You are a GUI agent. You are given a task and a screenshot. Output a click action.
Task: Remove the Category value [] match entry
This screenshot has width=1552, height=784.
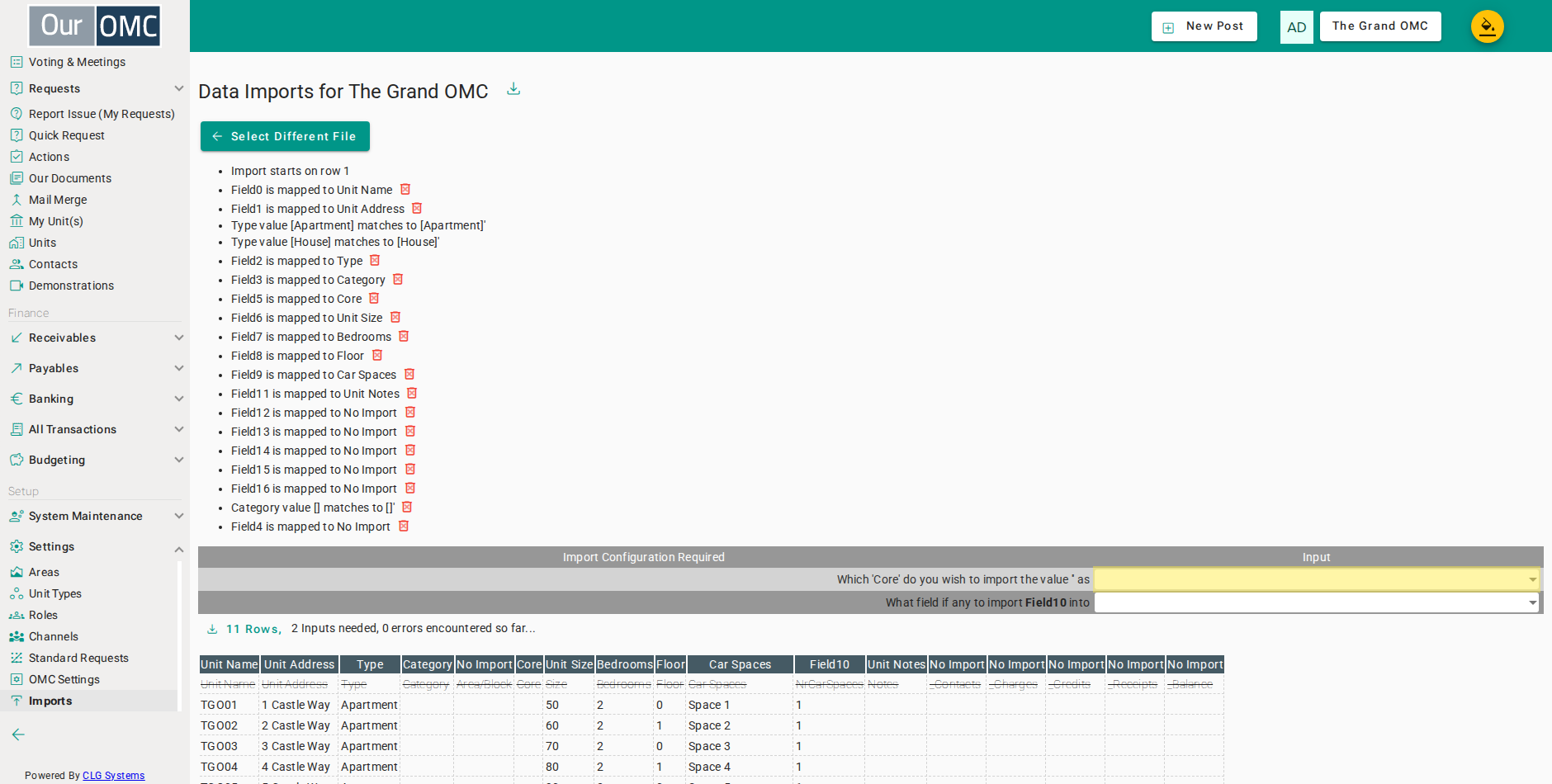407,508
